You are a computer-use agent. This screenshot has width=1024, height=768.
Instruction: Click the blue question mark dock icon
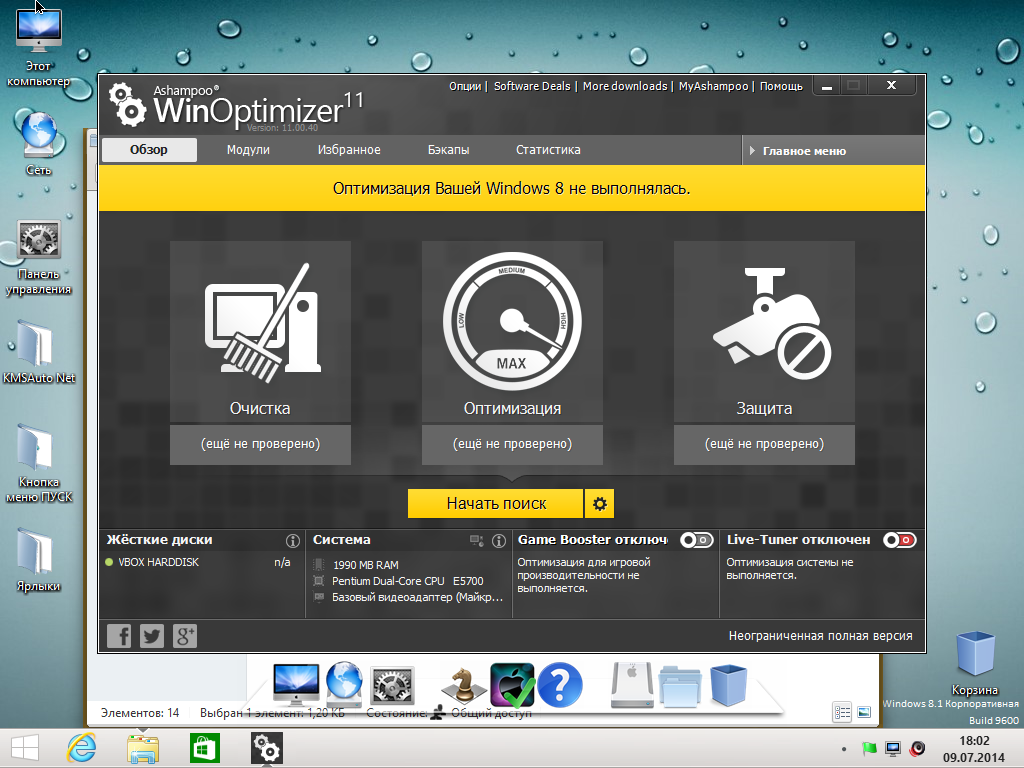click(560, 685)
